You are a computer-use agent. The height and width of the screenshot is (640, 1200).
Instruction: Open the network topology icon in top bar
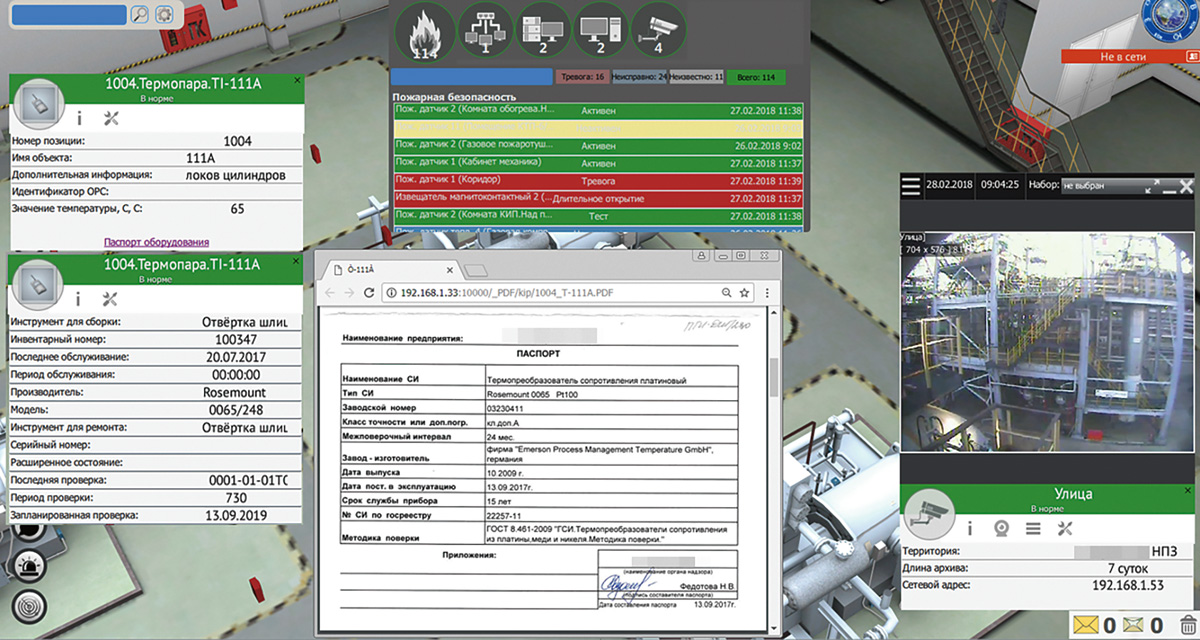485,31
